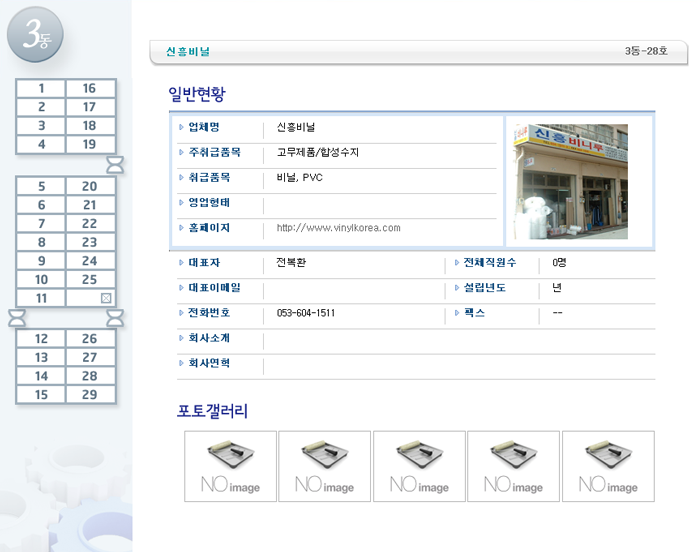Image resolution: width=697 pixels, height=552 pixels.
Task: Open the 신흥비닐 storefront photo
Action: point(570,181)
